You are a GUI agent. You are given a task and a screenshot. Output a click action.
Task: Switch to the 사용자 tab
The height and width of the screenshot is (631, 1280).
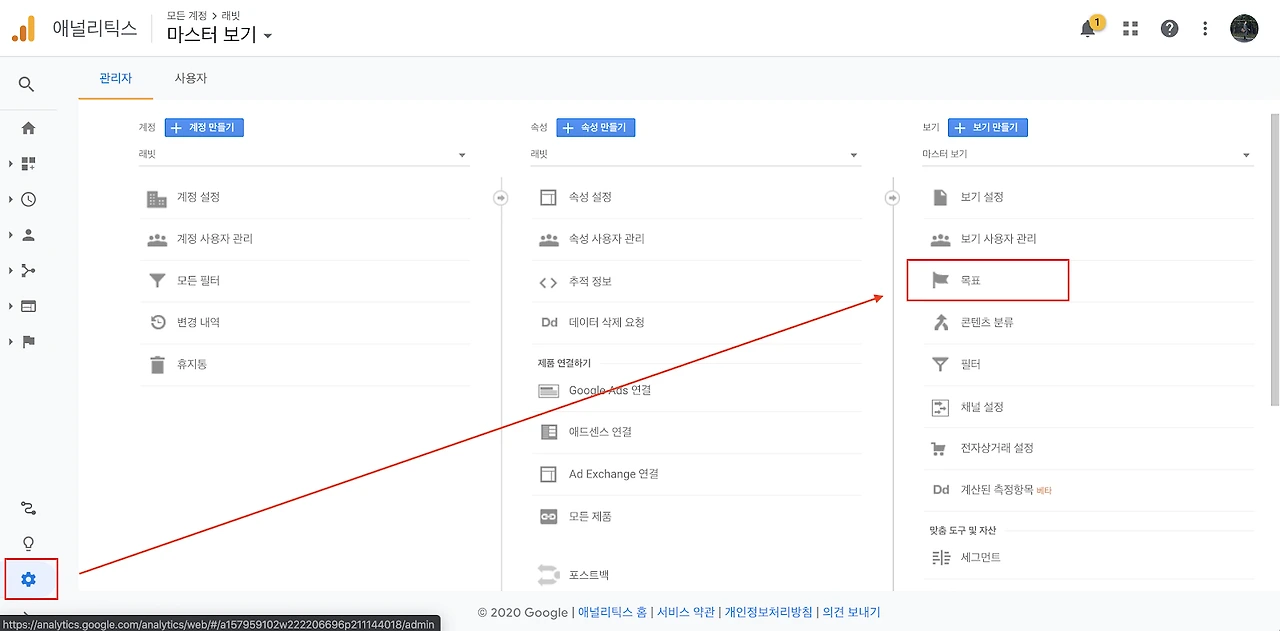[x=190, y=78]
